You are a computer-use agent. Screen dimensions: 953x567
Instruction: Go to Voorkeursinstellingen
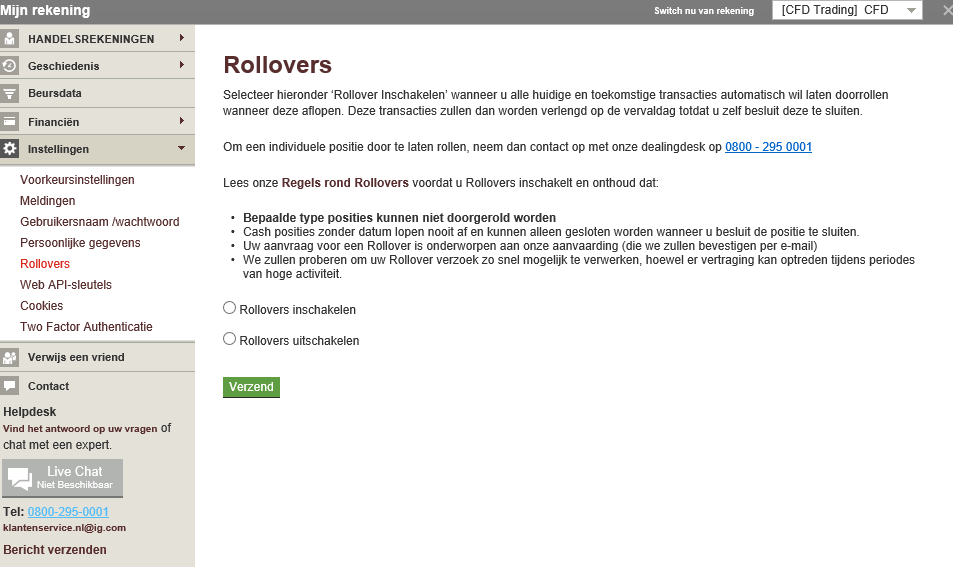click(x=77, y=180)
